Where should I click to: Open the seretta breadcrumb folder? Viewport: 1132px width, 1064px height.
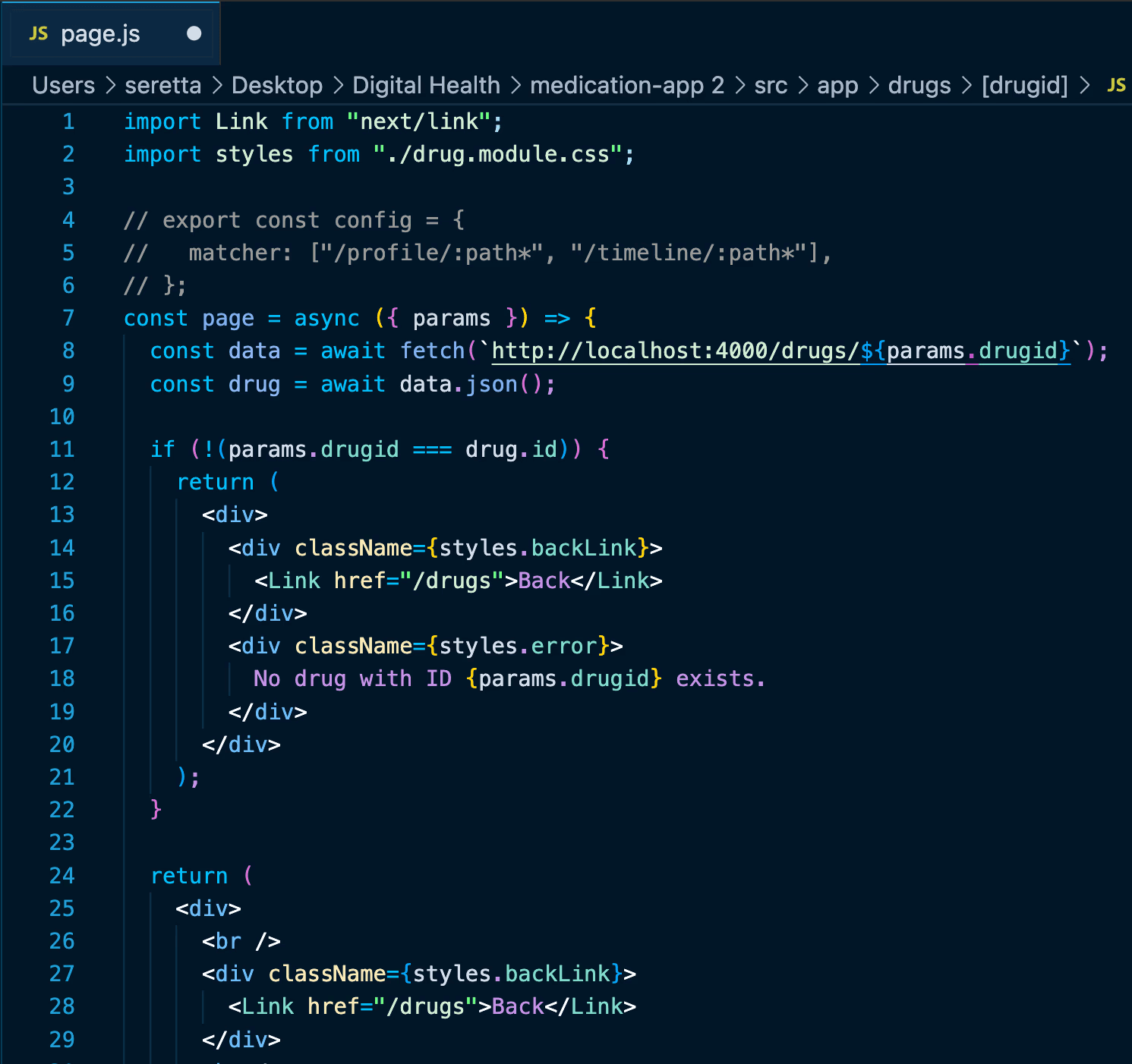click(163, 85)
